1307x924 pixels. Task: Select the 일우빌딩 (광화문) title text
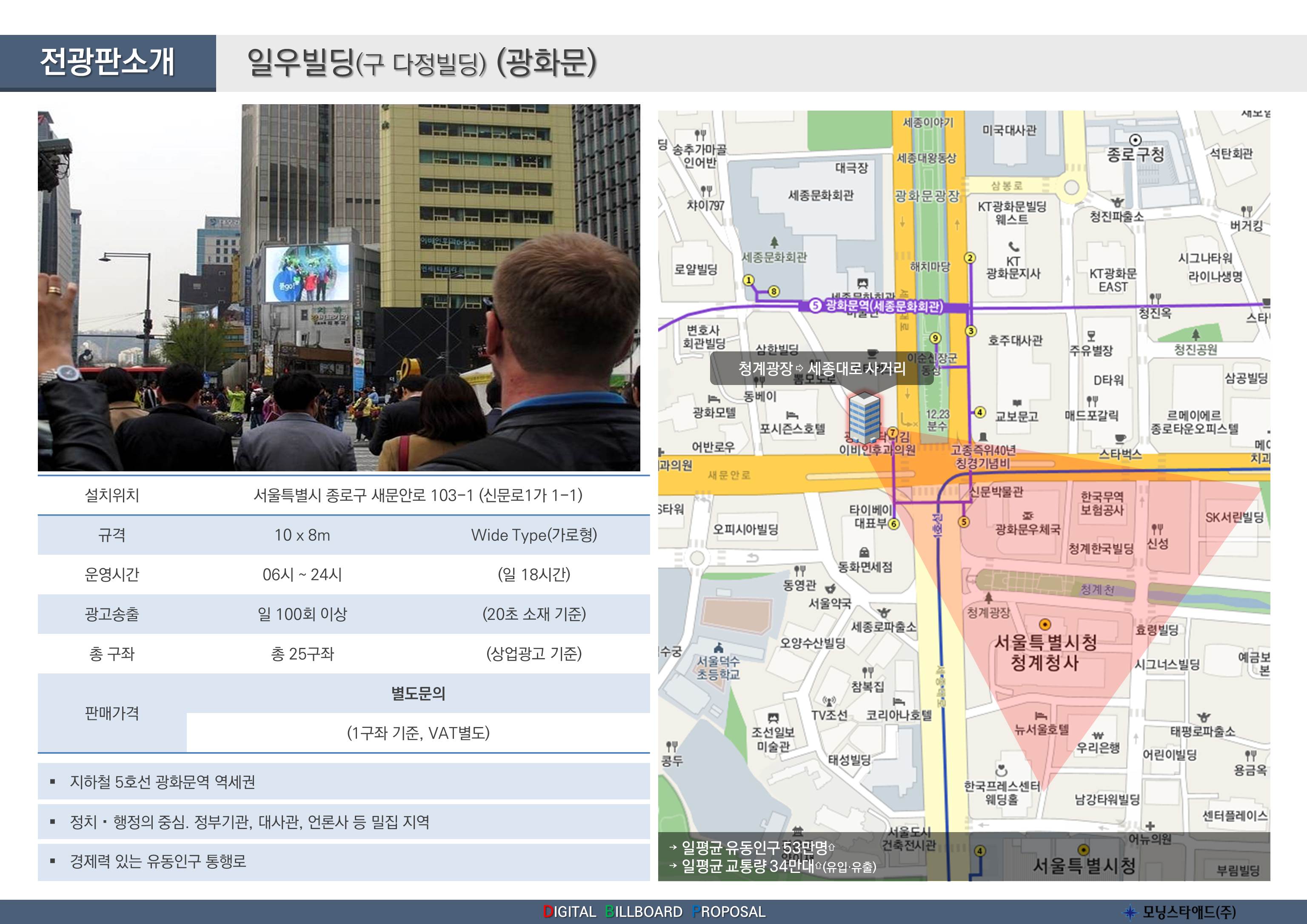421,62
